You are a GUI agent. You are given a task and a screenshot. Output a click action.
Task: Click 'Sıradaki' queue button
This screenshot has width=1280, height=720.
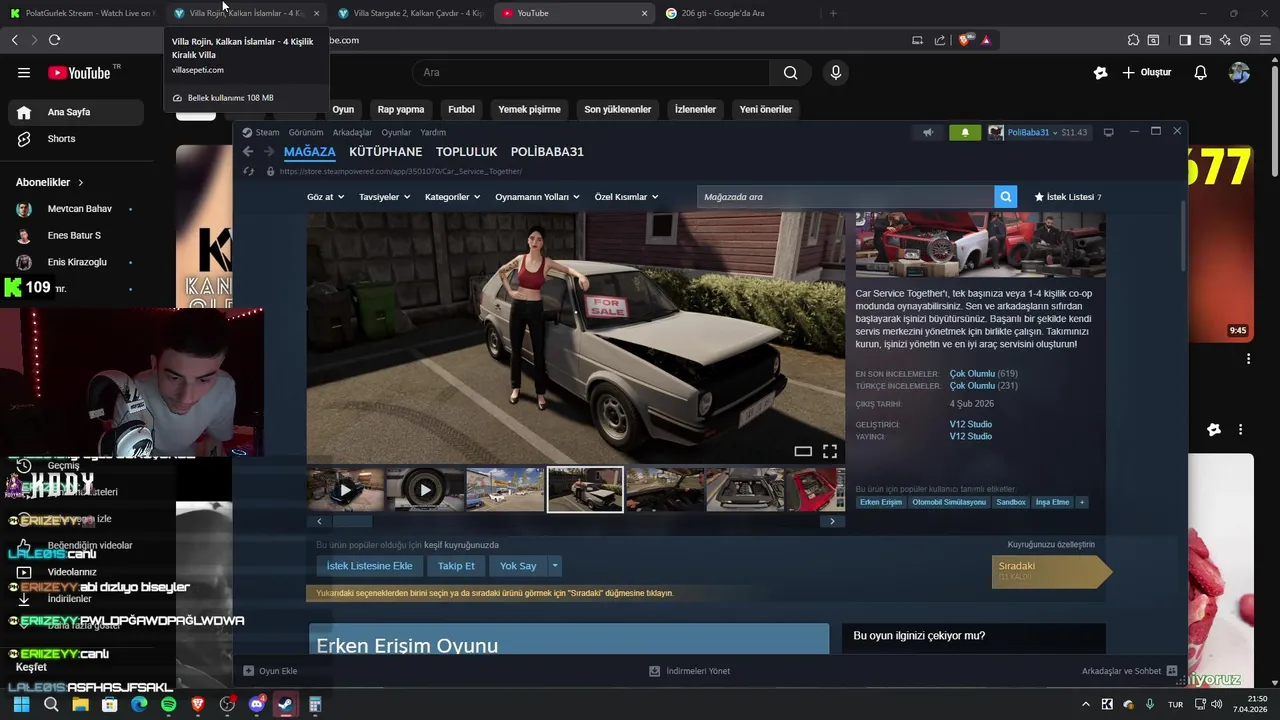(x=1051, y=571)
